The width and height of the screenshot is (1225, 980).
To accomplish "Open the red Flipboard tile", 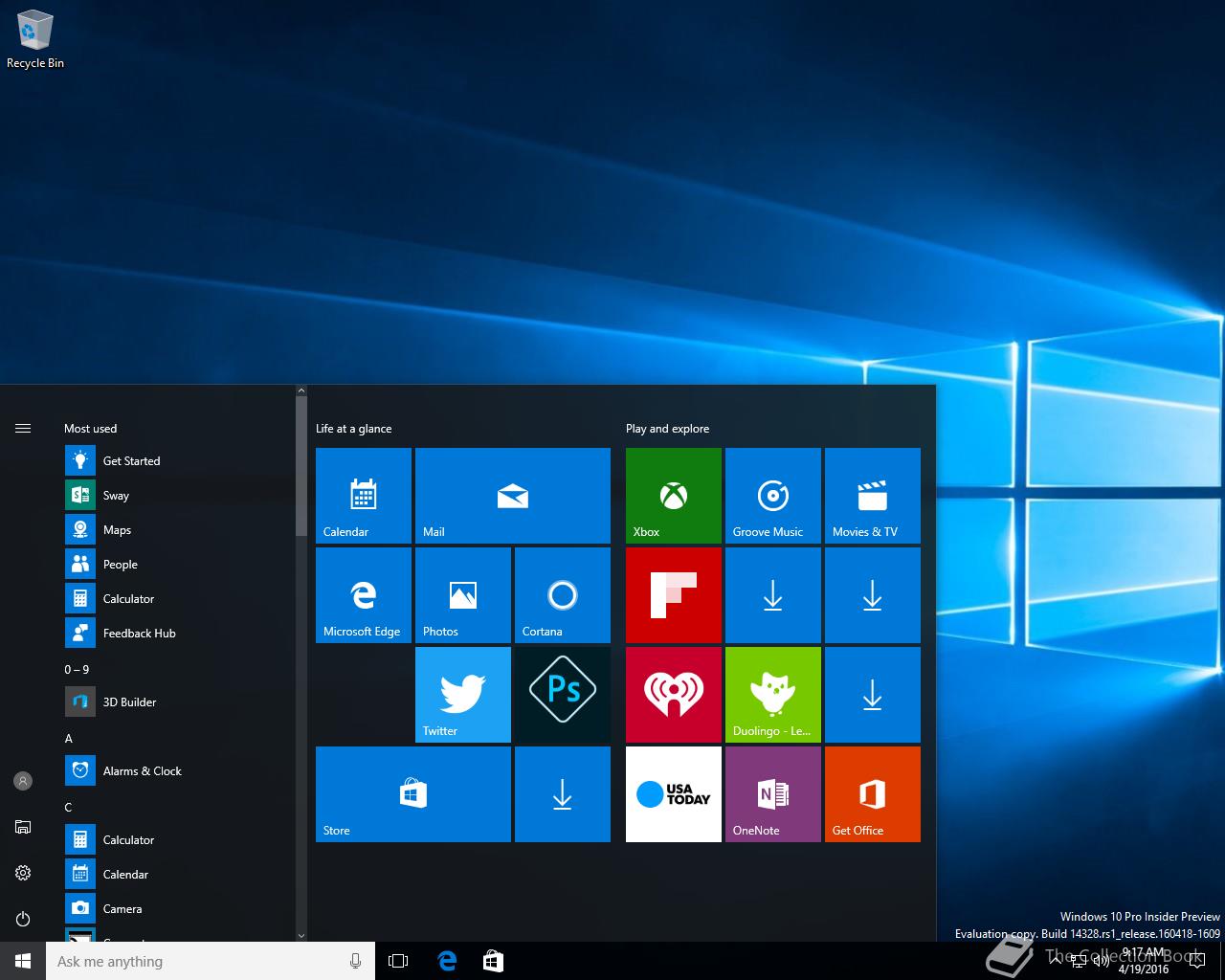I will pyautogui.click(x=674, y=595).
